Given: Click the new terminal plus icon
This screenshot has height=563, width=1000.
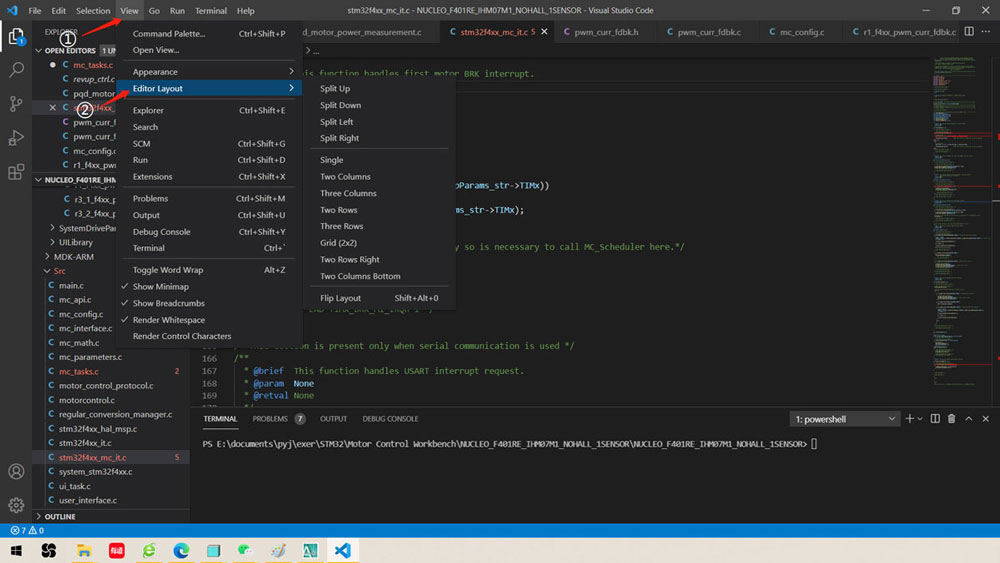Looking at the screenshot, I should [909, 419].
